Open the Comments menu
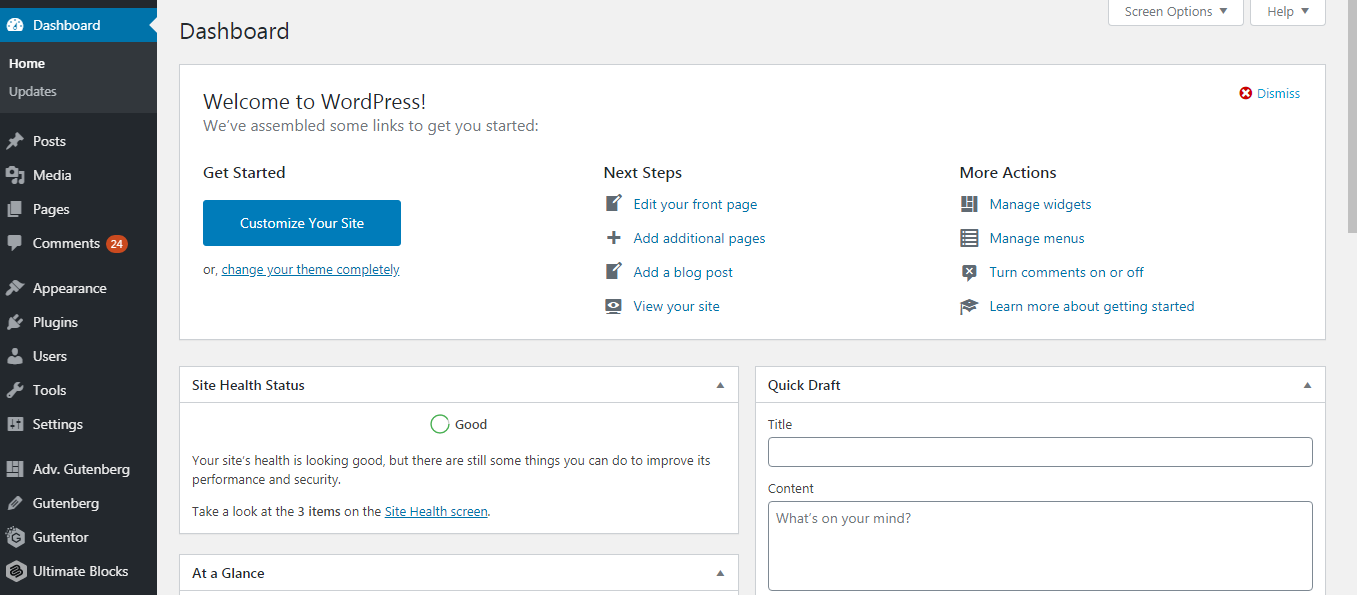This screenshot has height=595, width=1357. (x=78, y=243)
